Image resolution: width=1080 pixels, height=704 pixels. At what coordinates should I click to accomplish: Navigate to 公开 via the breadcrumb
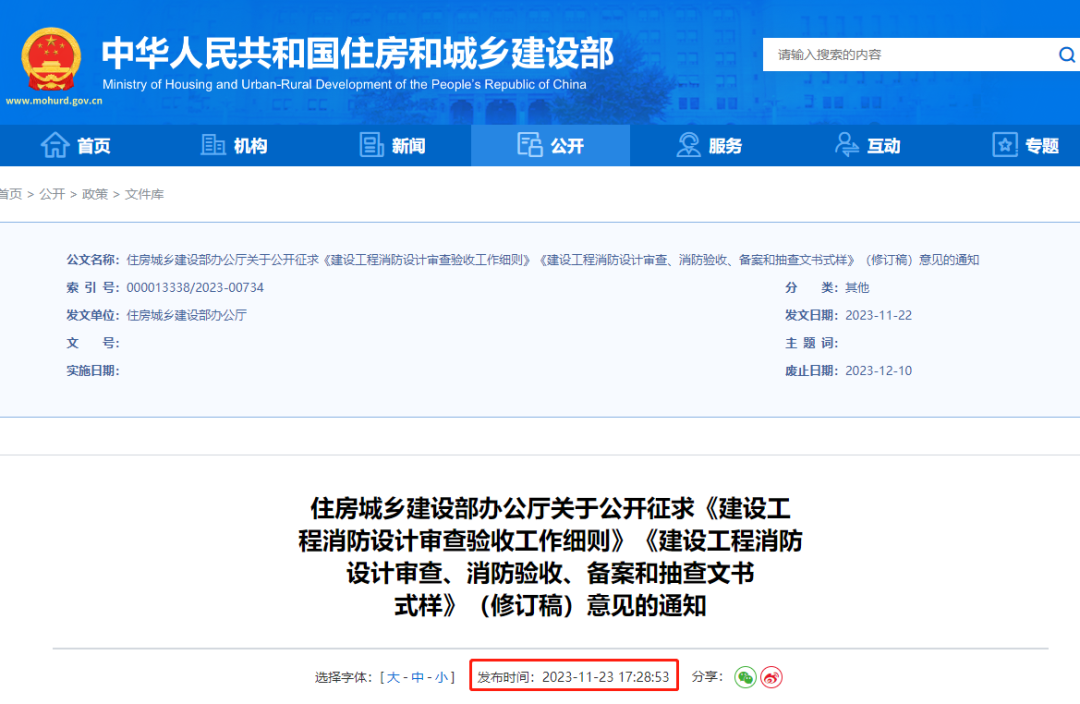52,194
